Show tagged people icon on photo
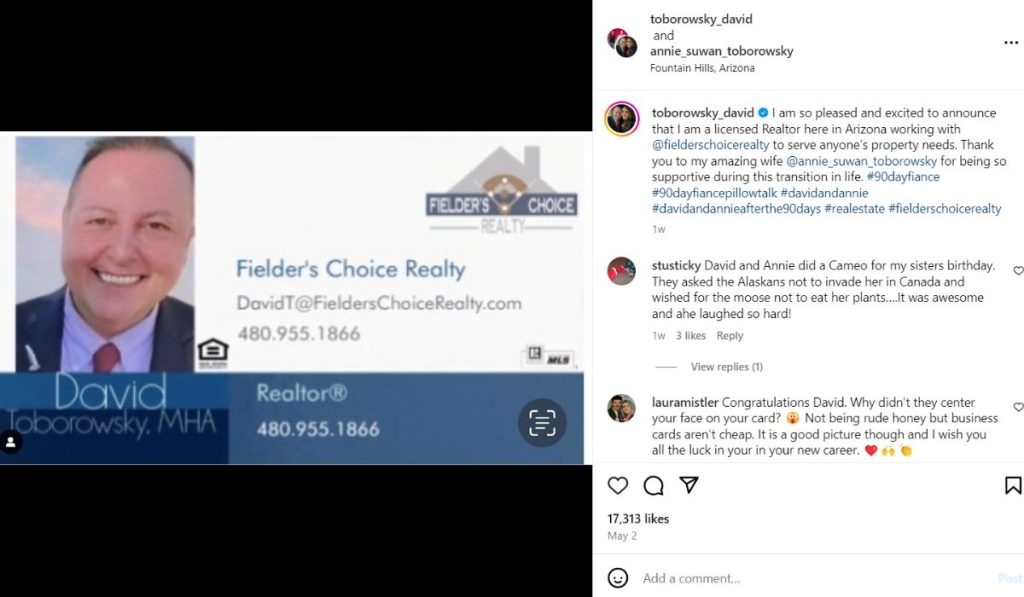 (10, 443)
